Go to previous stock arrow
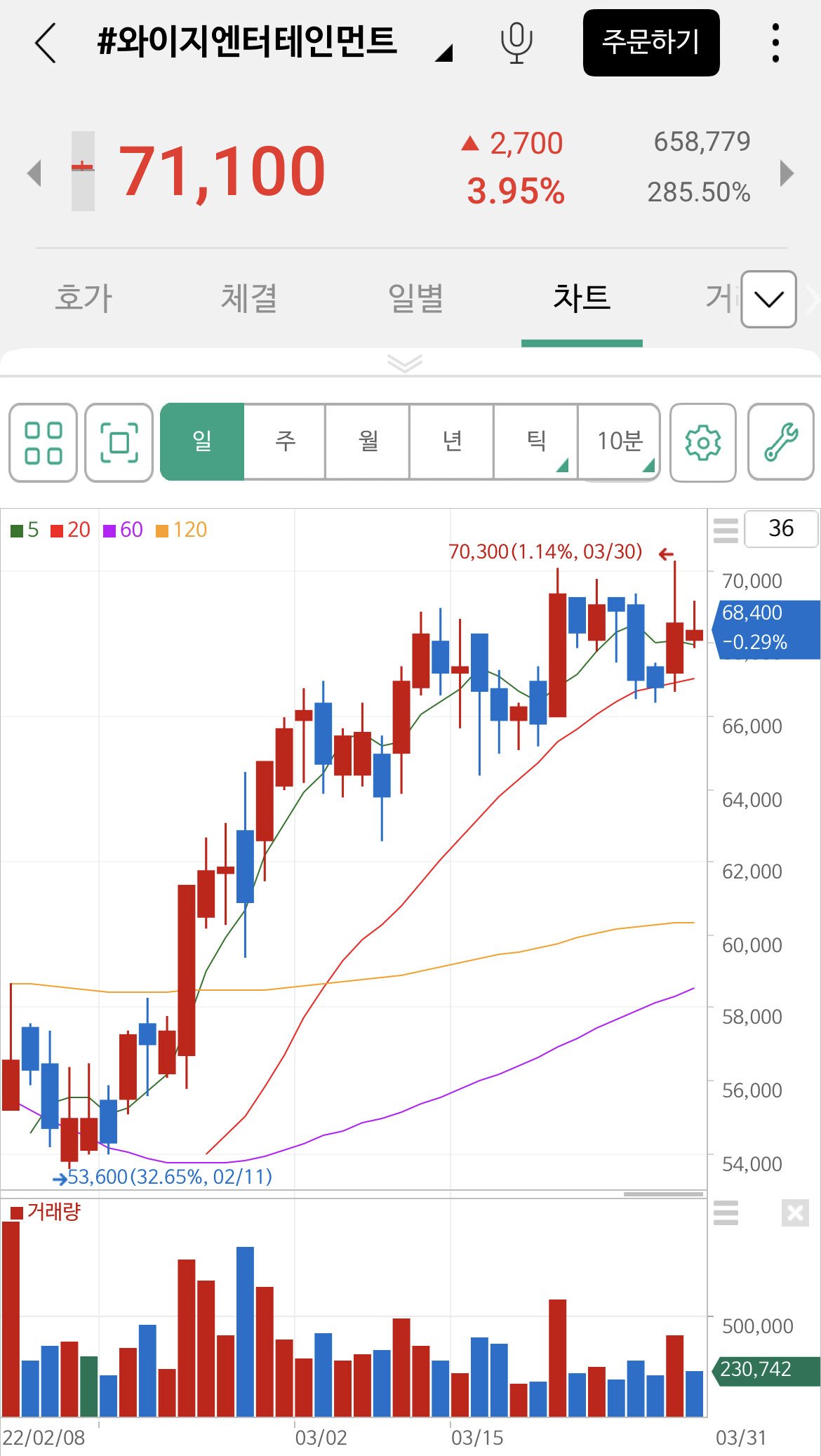 [34, 173]
